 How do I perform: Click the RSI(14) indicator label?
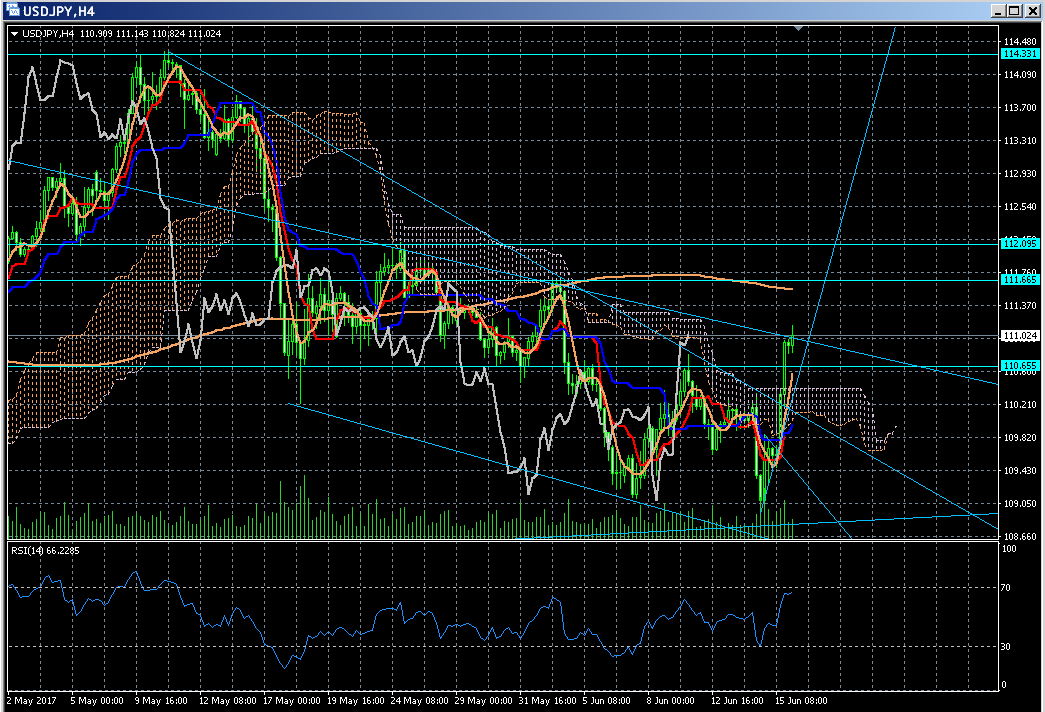pos(44,550)
